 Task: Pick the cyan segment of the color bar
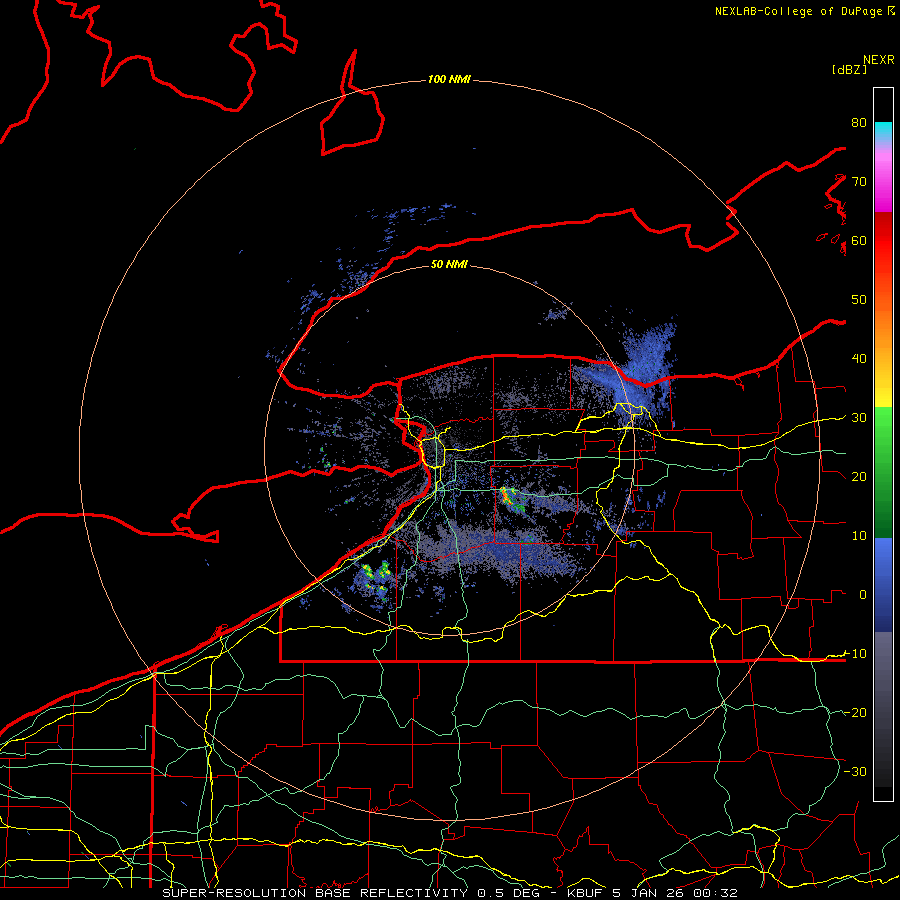pyautogui.click(x=883, y=131)
